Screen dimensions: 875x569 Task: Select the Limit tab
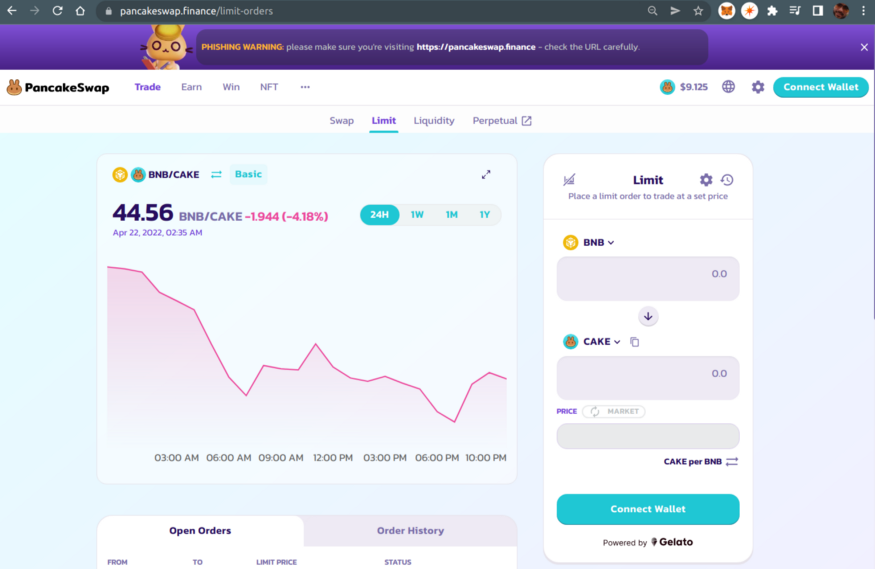point(383,120)
